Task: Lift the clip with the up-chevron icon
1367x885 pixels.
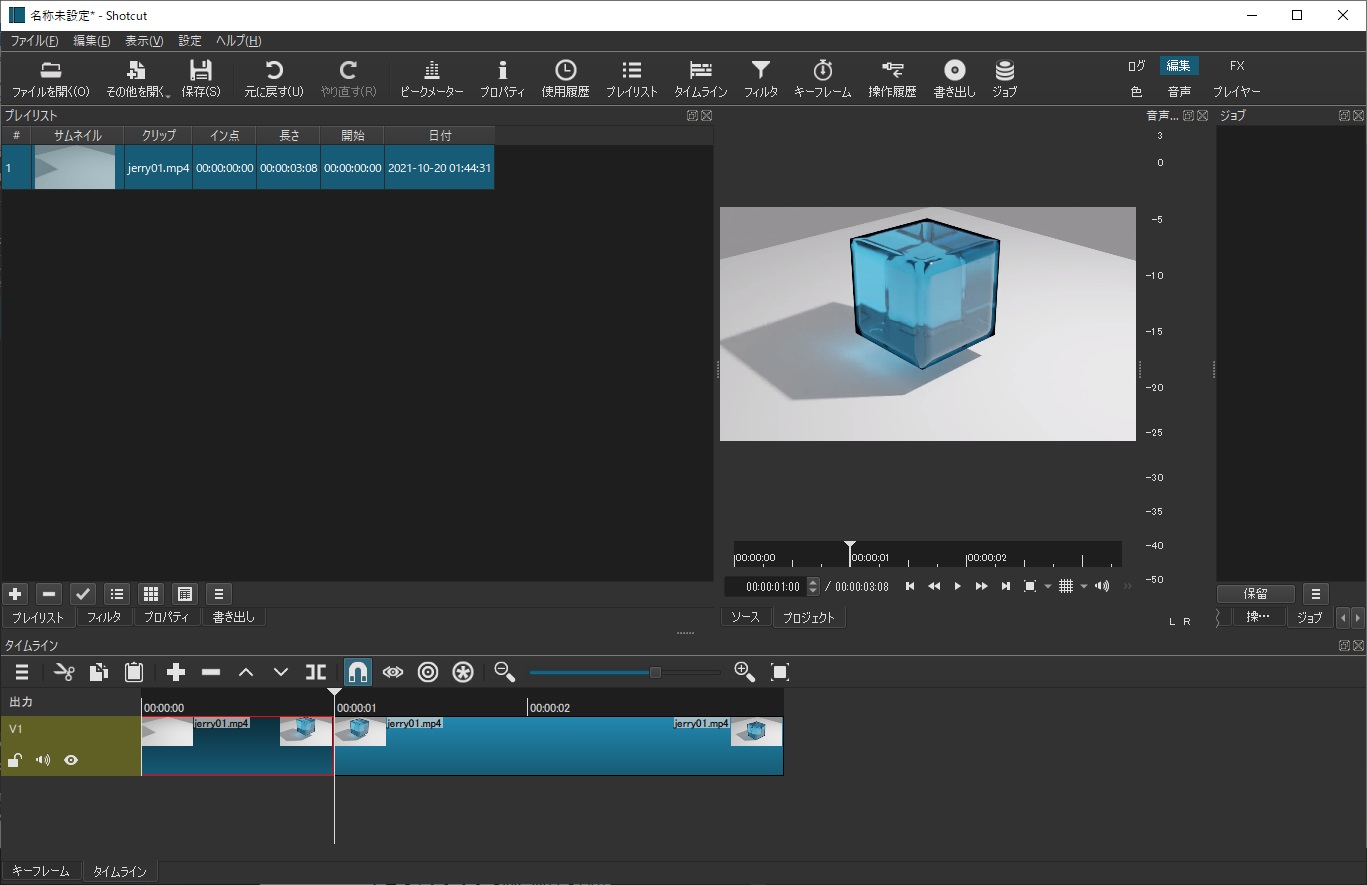Action: click(x=246, y=672)
